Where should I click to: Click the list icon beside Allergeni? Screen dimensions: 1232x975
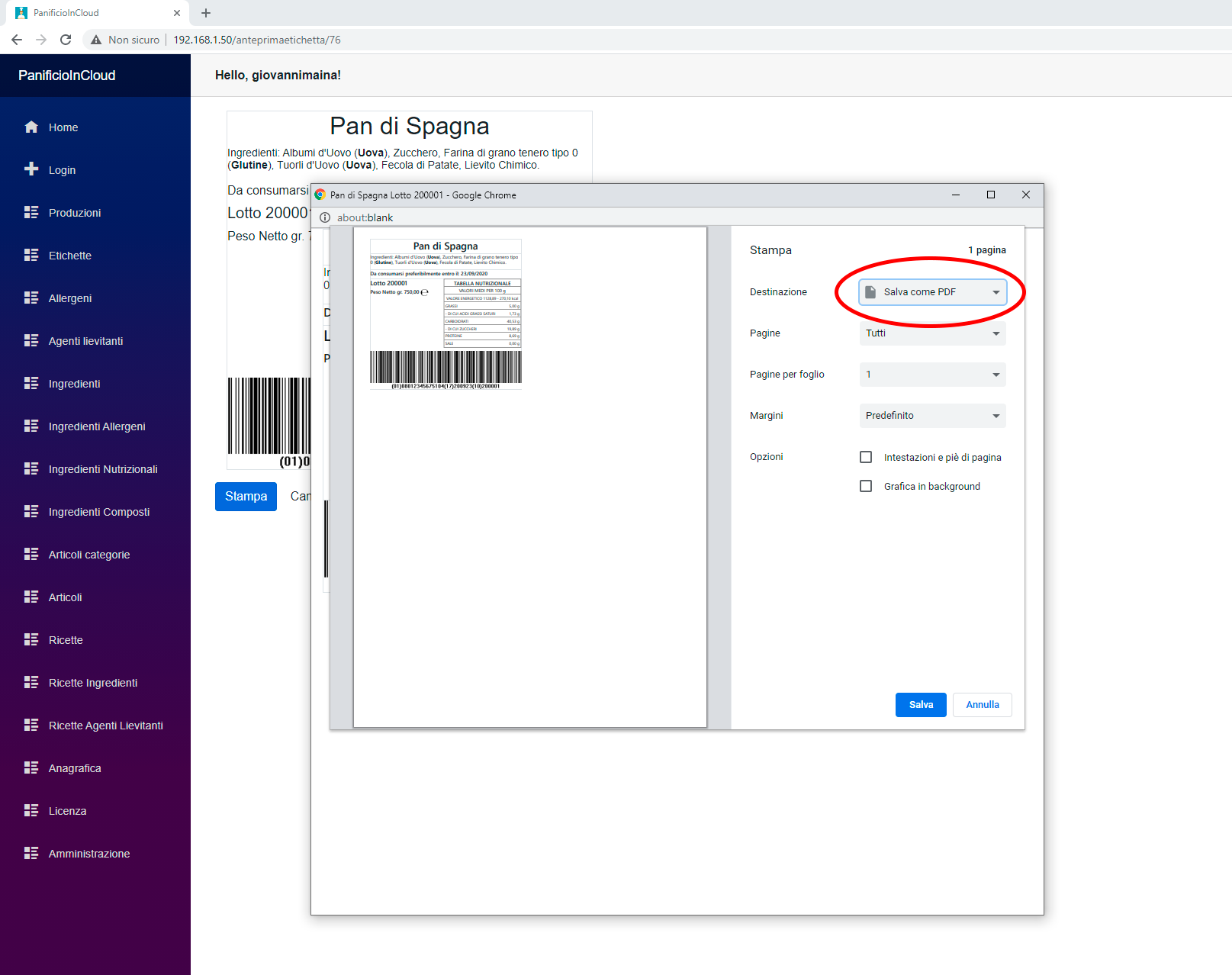[31, 298]
